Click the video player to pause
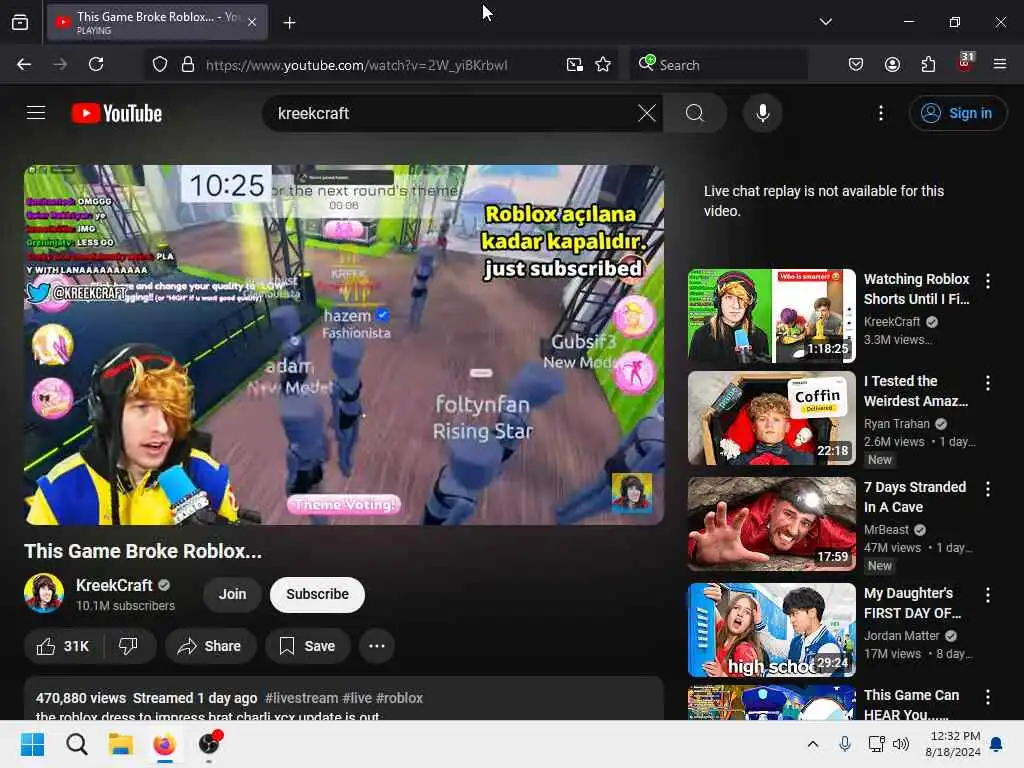This screenshot has width=1024, height=768. coord(344,345)
